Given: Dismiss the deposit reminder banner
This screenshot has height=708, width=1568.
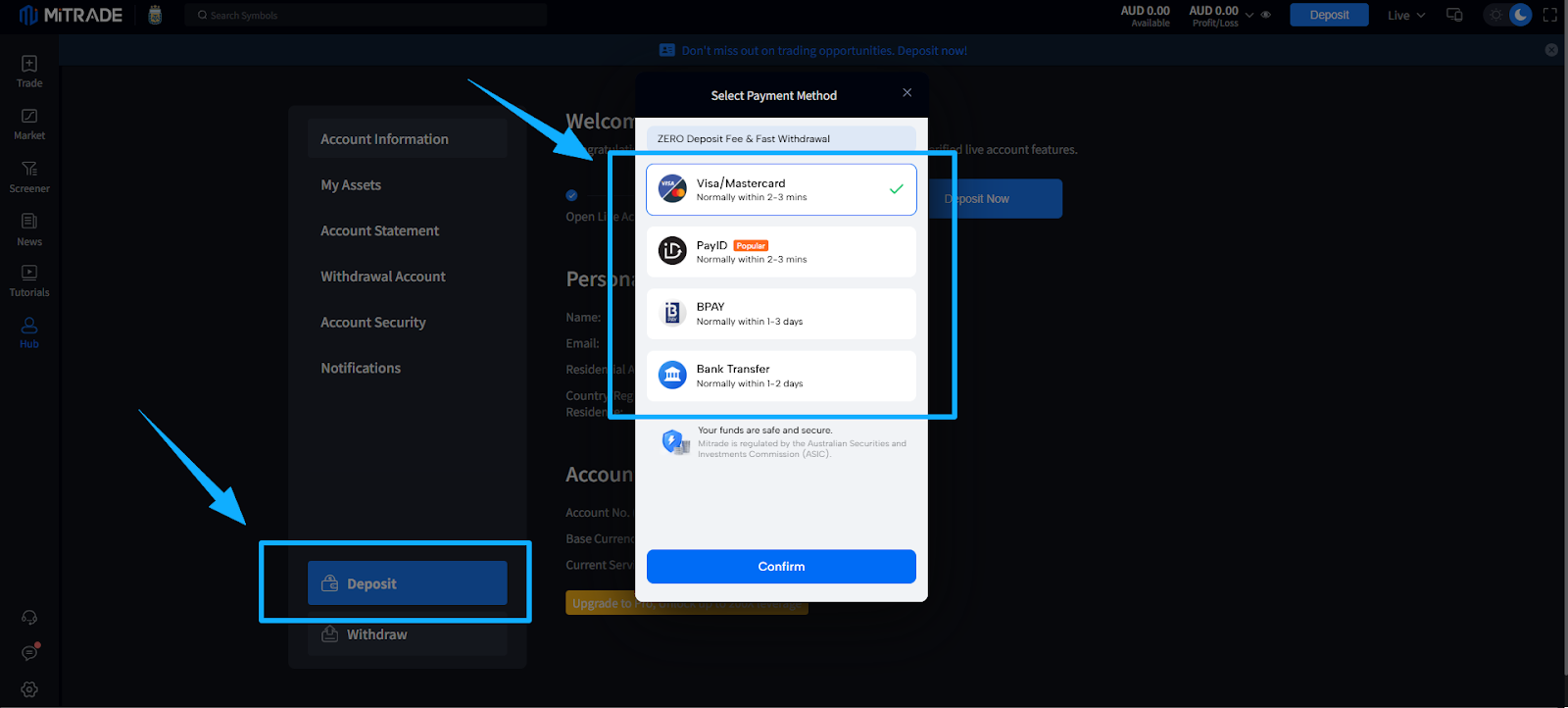Looking at the screenshot, I should [1551, 50].
